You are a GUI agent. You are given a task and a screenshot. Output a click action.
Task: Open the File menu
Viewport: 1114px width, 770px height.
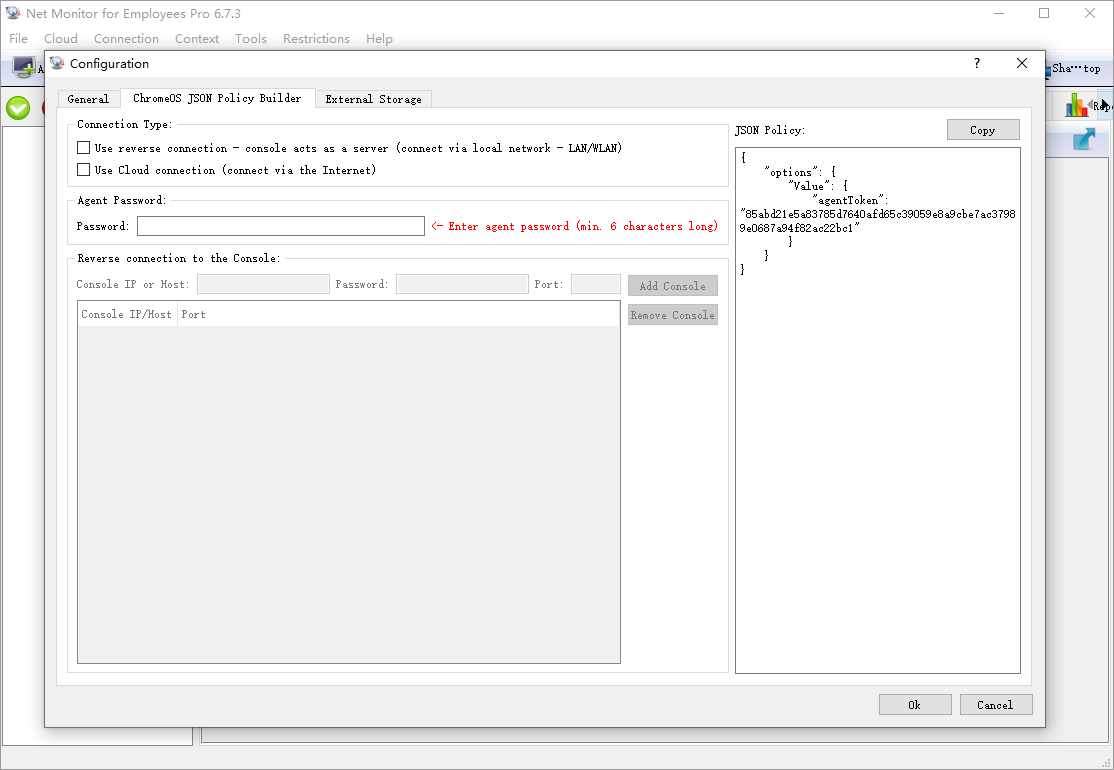click(x=18, y=38)
